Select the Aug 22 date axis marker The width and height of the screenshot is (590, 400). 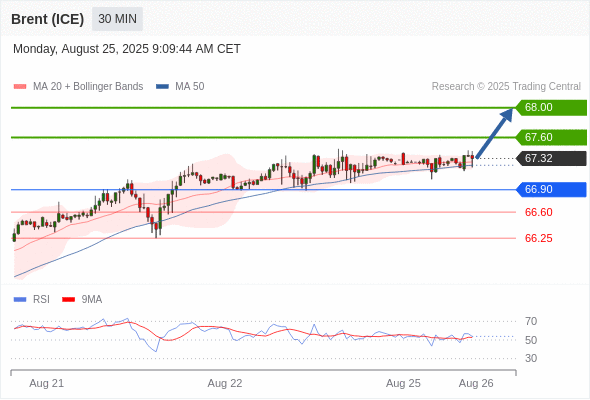tap(225, 383)
